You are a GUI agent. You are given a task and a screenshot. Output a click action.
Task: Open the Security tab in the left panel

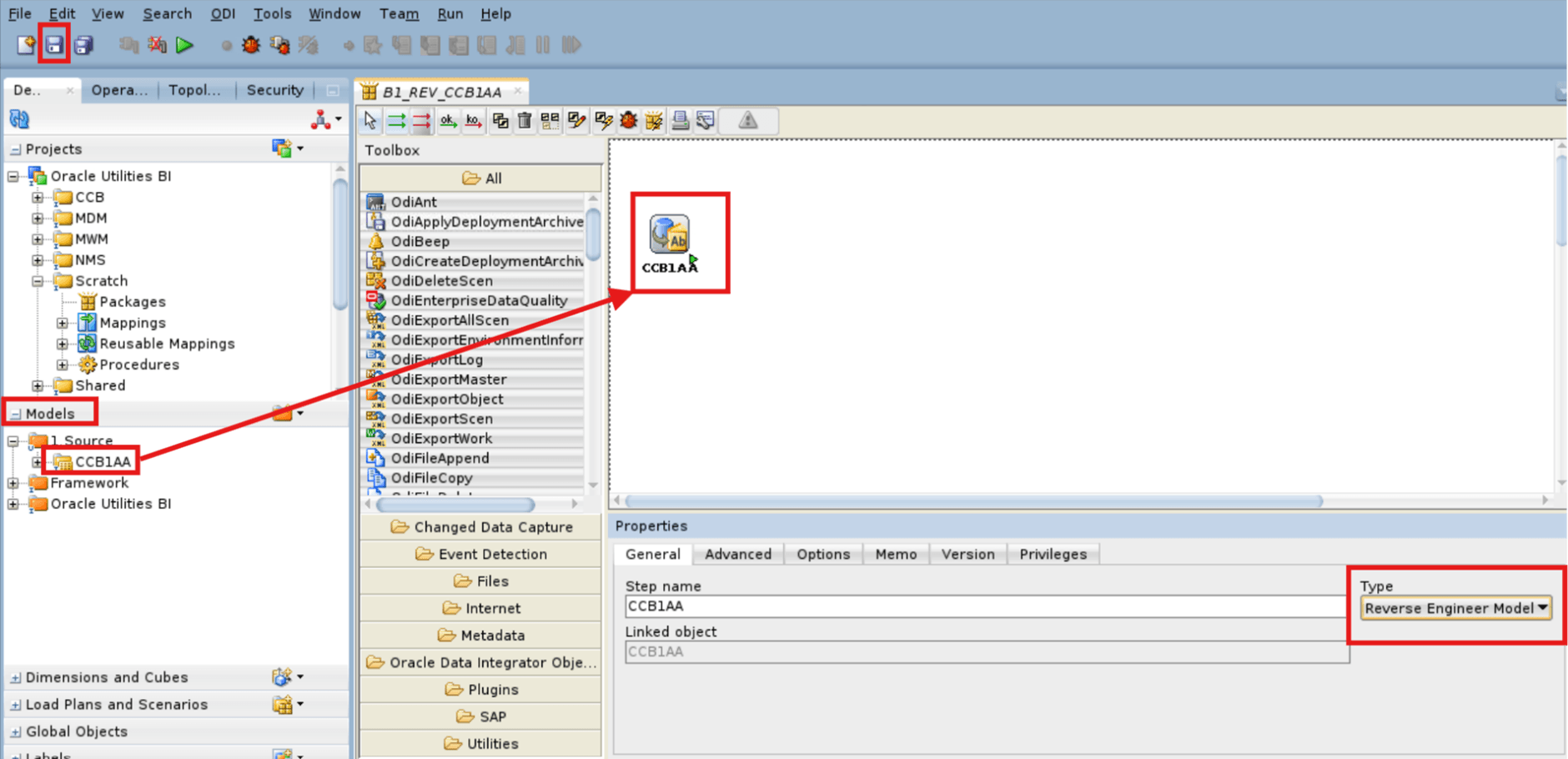point(274,90)
